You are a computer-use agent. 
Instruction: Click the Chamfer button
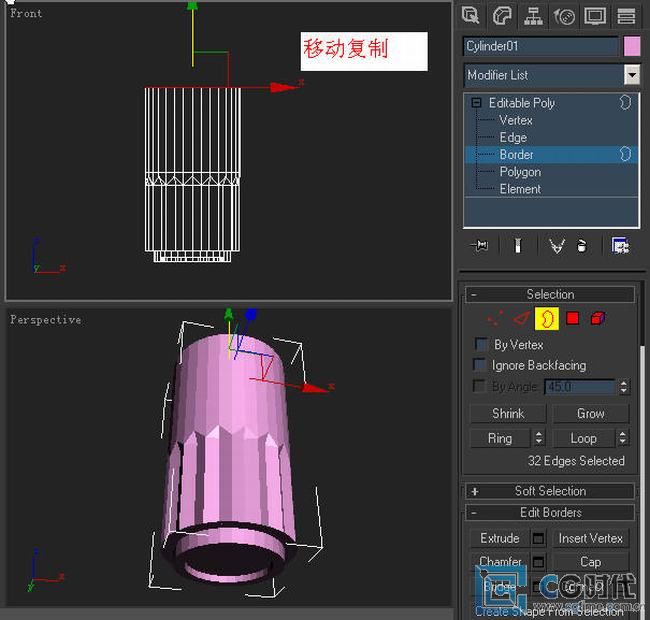coord(500,562)
